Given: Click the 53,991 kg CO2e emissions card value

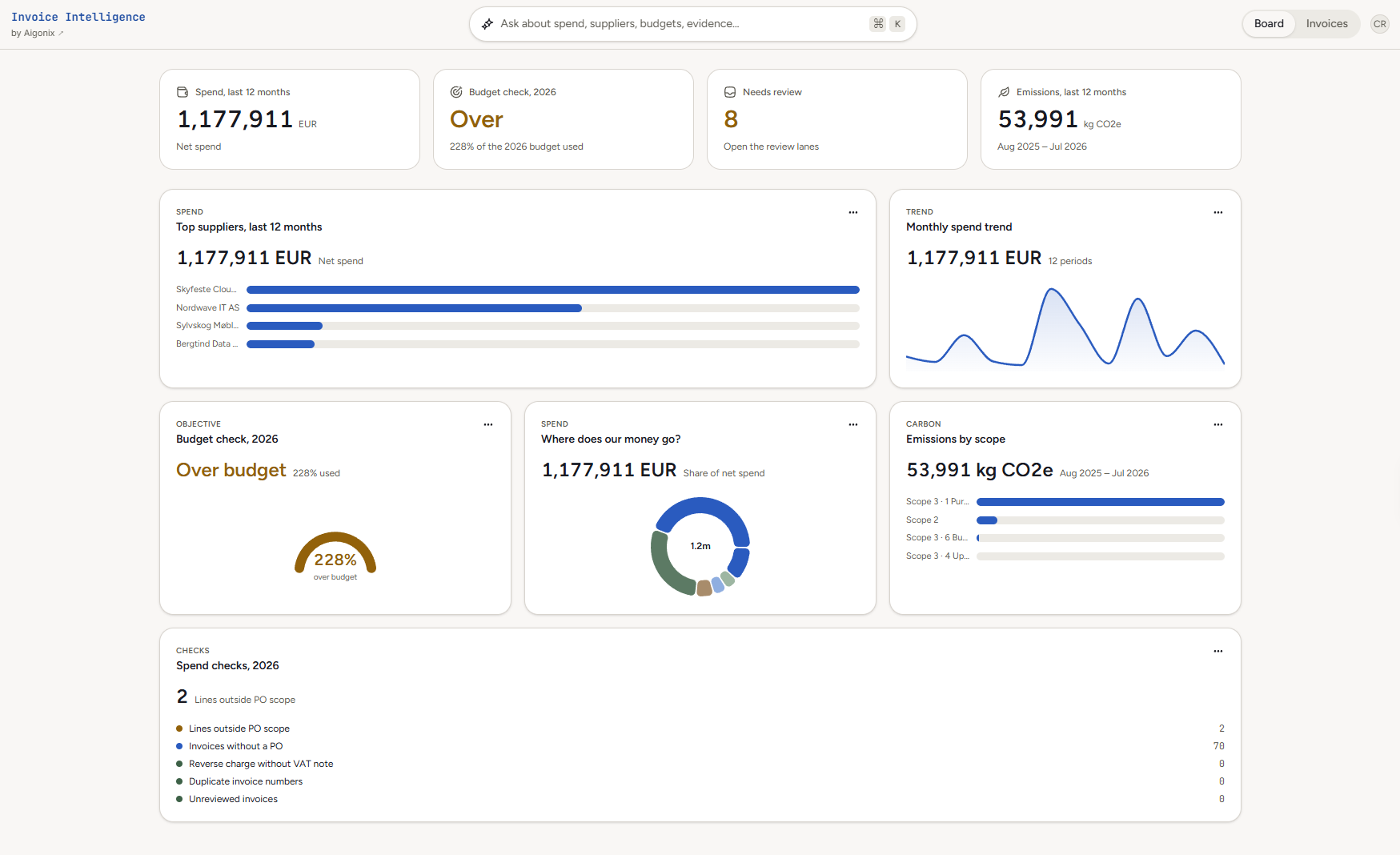Looking at the screenshot, I should click(x=1059, y=119).
